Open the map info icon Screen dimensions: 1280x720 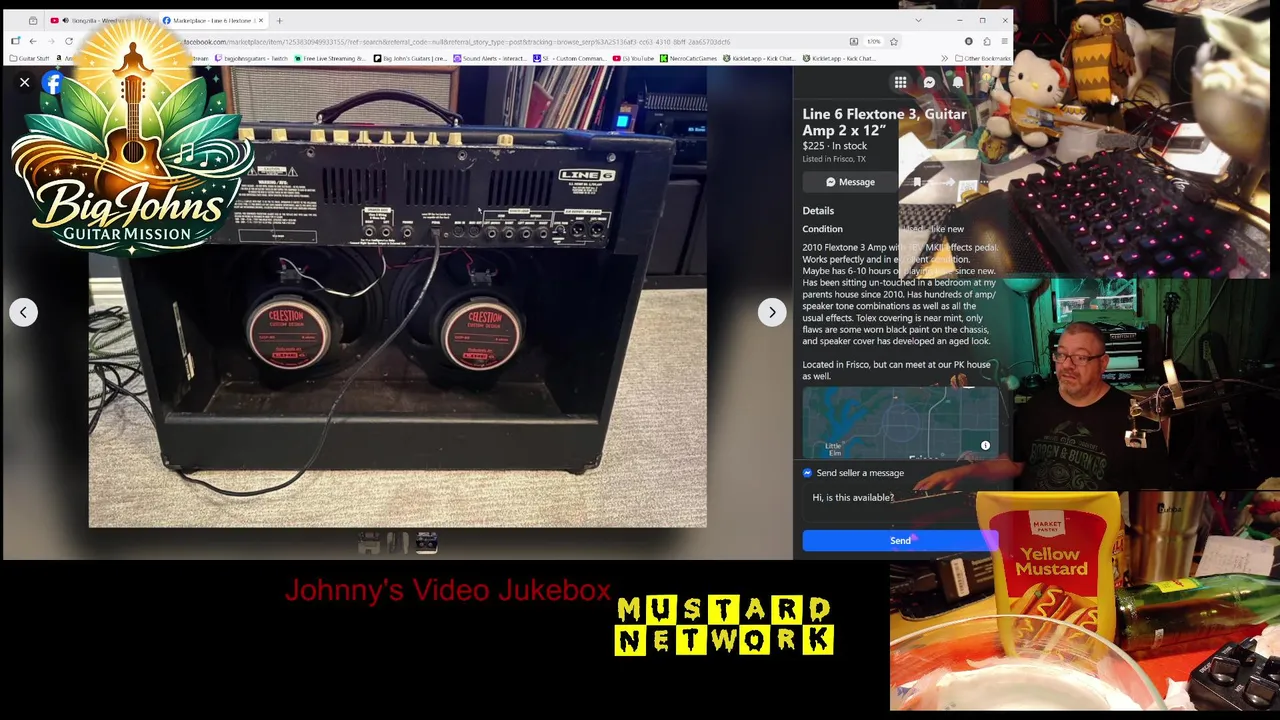(x=985, y=446)
